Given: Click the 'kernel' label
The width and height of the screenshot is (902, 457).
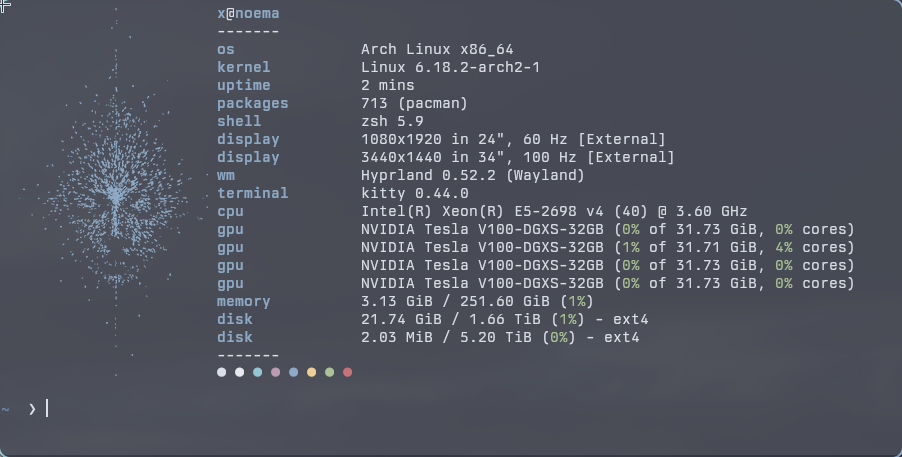Looking at the screenshot, I should 244,67.
